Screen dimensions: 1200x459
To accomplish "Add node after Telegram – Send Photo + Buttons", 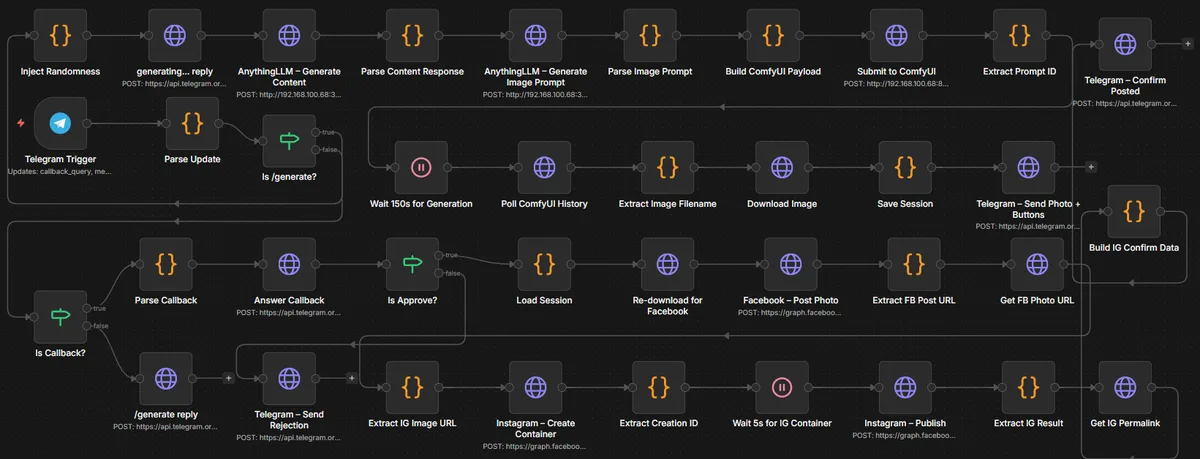I will click(1090, 167).
